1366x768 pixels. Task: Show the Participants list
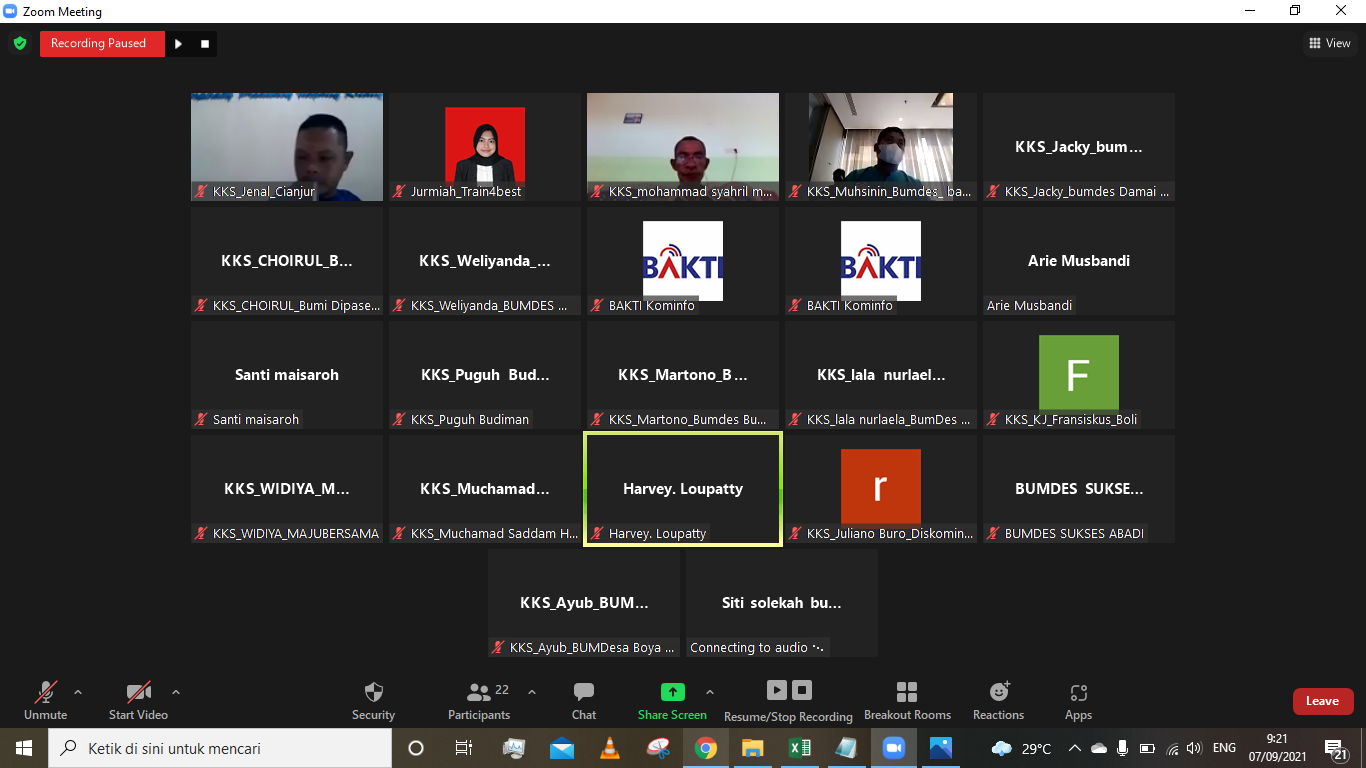coord(479,700)
